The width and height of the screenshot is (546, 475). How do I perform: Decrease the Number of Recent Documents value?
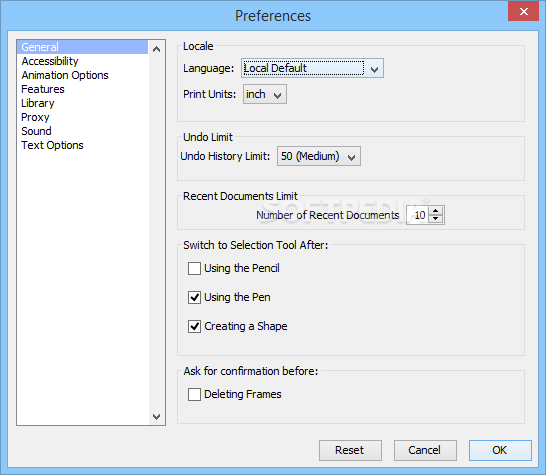click(435, 219)
